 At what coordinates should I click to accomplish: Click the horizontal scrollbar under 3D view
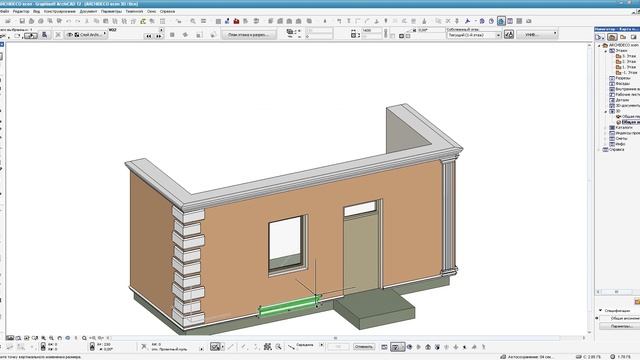pyautogui.click(x=335, y=338)
